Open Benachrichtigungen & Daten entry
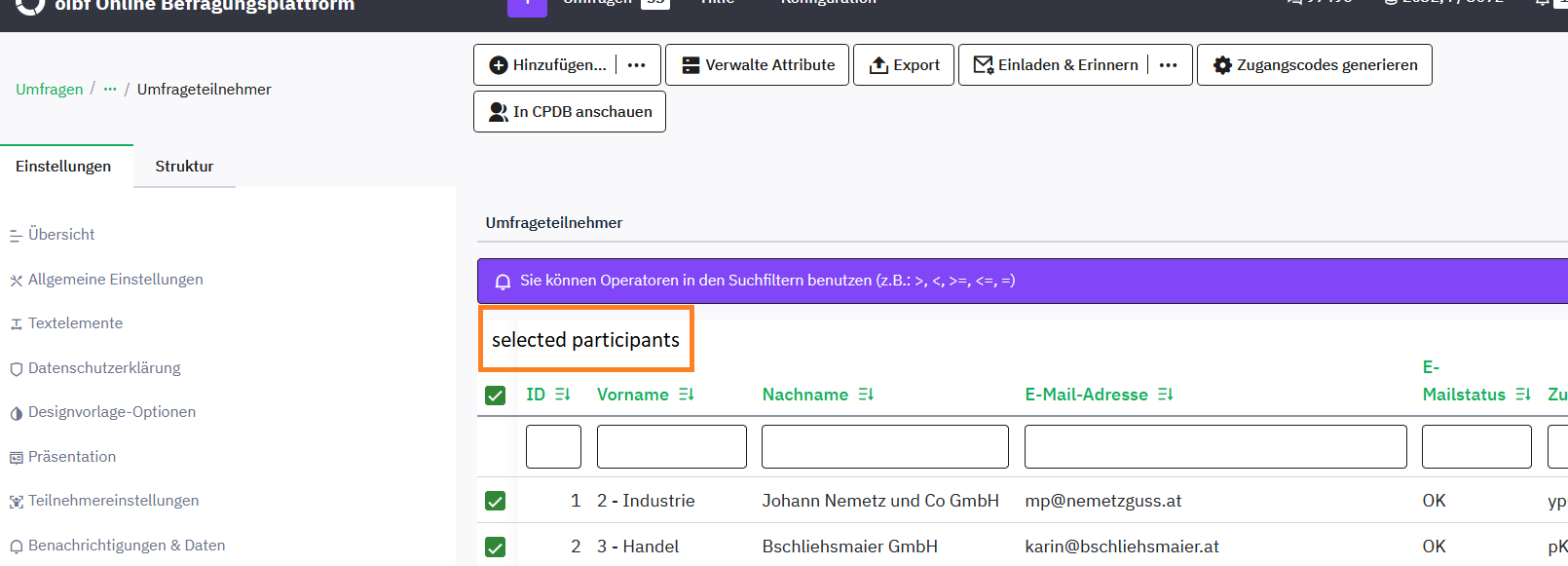 click(118, 546)
